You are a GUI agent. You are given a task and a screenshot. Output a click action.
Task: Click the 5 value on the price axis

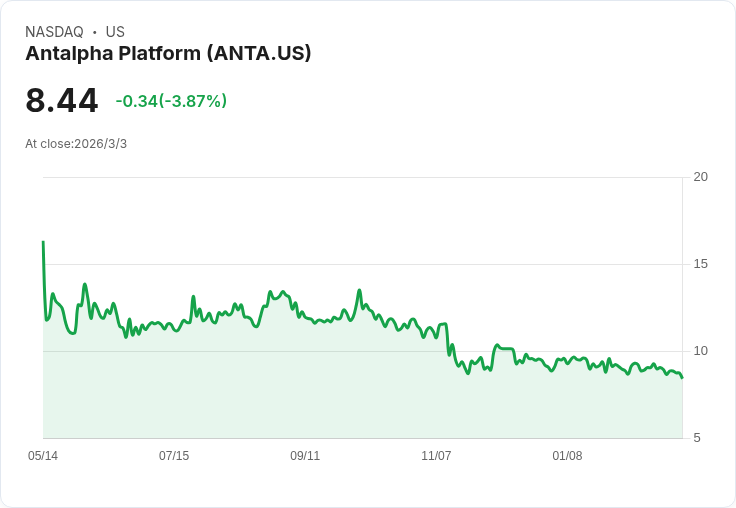(x=698, y=438)
